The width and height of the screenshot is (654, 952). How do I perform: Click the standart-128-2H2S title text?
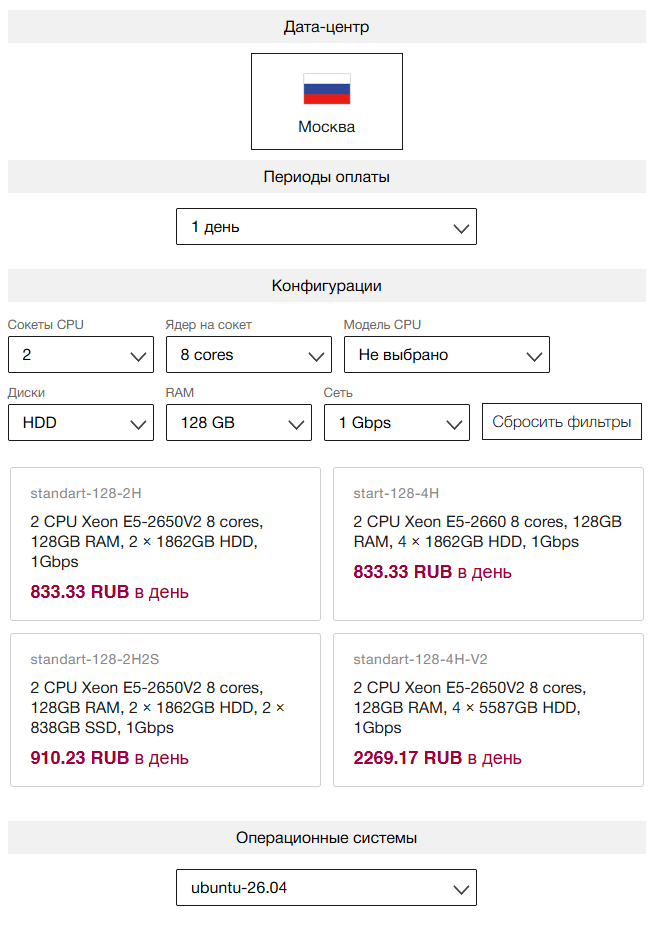pyautogui.click(x=95, y=659)
